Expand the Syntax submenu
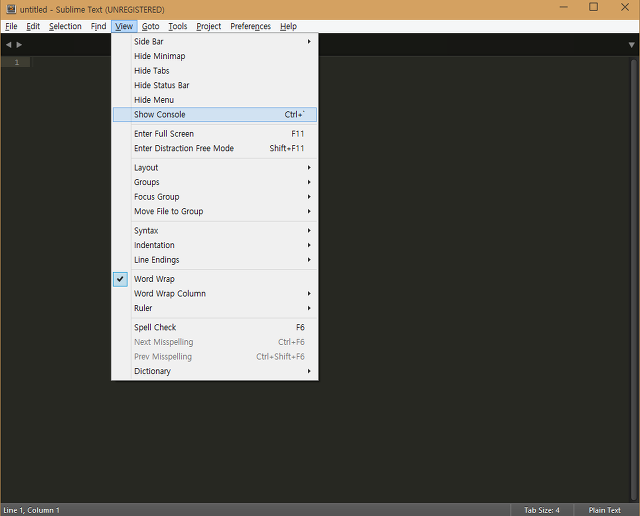The height and width of the screenshot is (516, 640). [x=215, y=231]
